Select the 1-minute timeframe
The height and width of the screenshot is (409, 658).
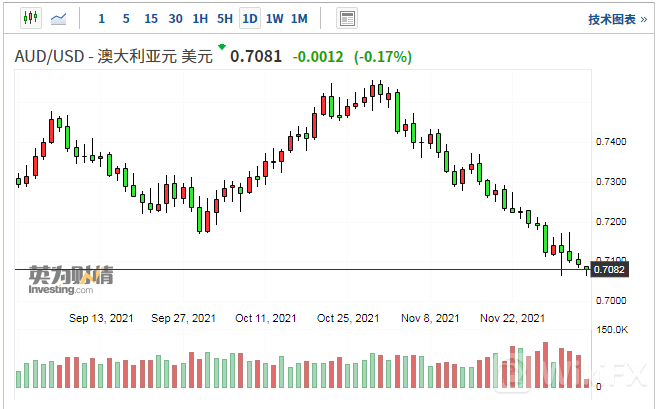click(101, 18)
